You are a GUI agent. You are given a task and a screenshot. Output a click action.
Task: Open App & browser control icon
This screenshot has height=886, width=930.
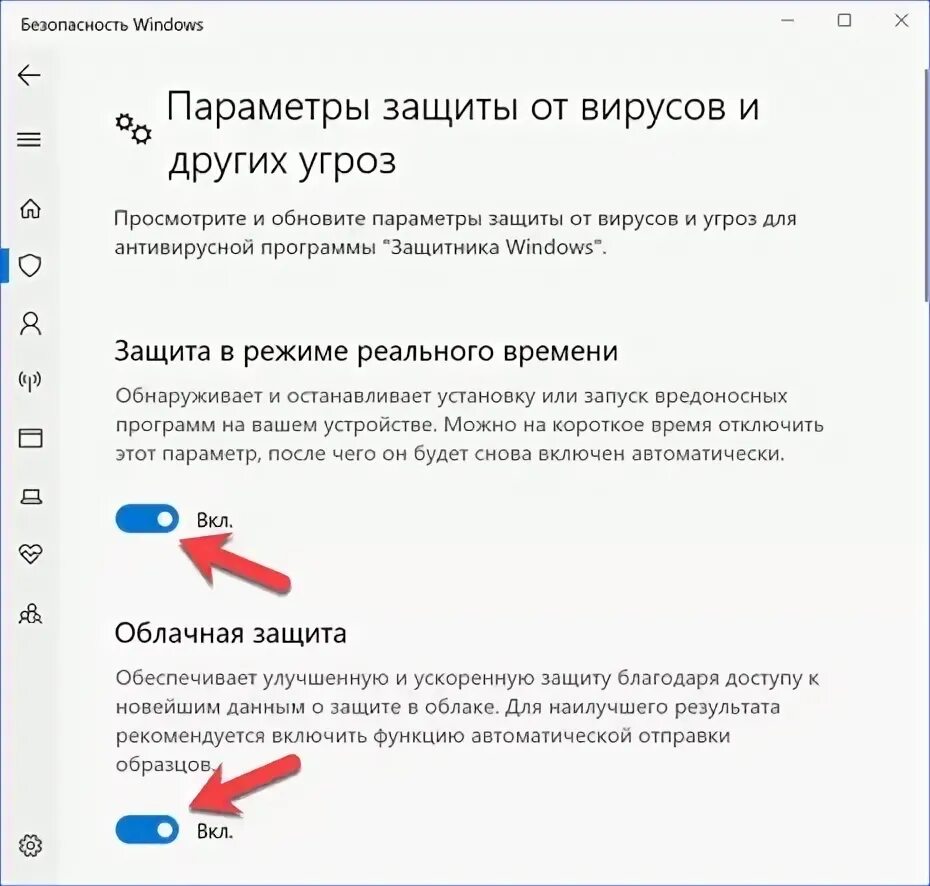30,438
